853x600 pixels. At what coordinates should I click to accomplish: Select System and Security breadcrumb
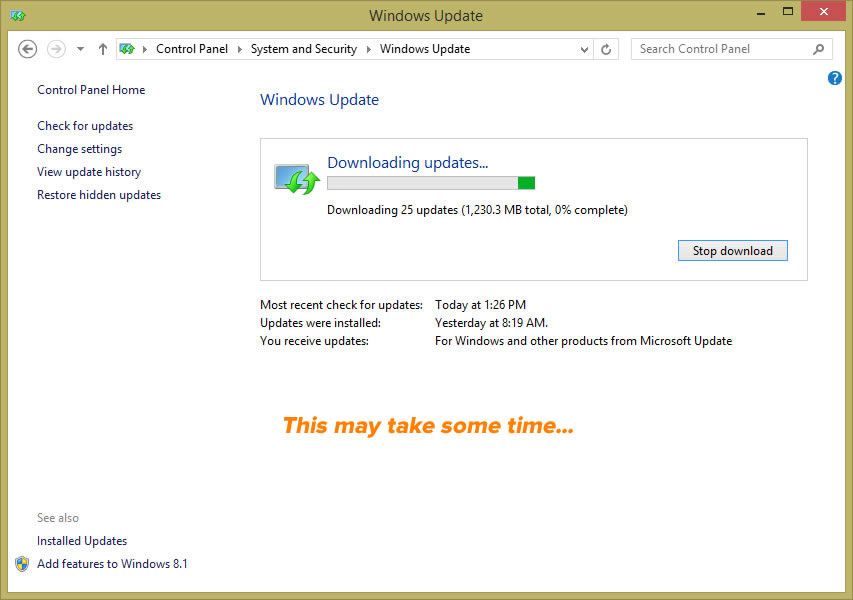coord(304,49)
